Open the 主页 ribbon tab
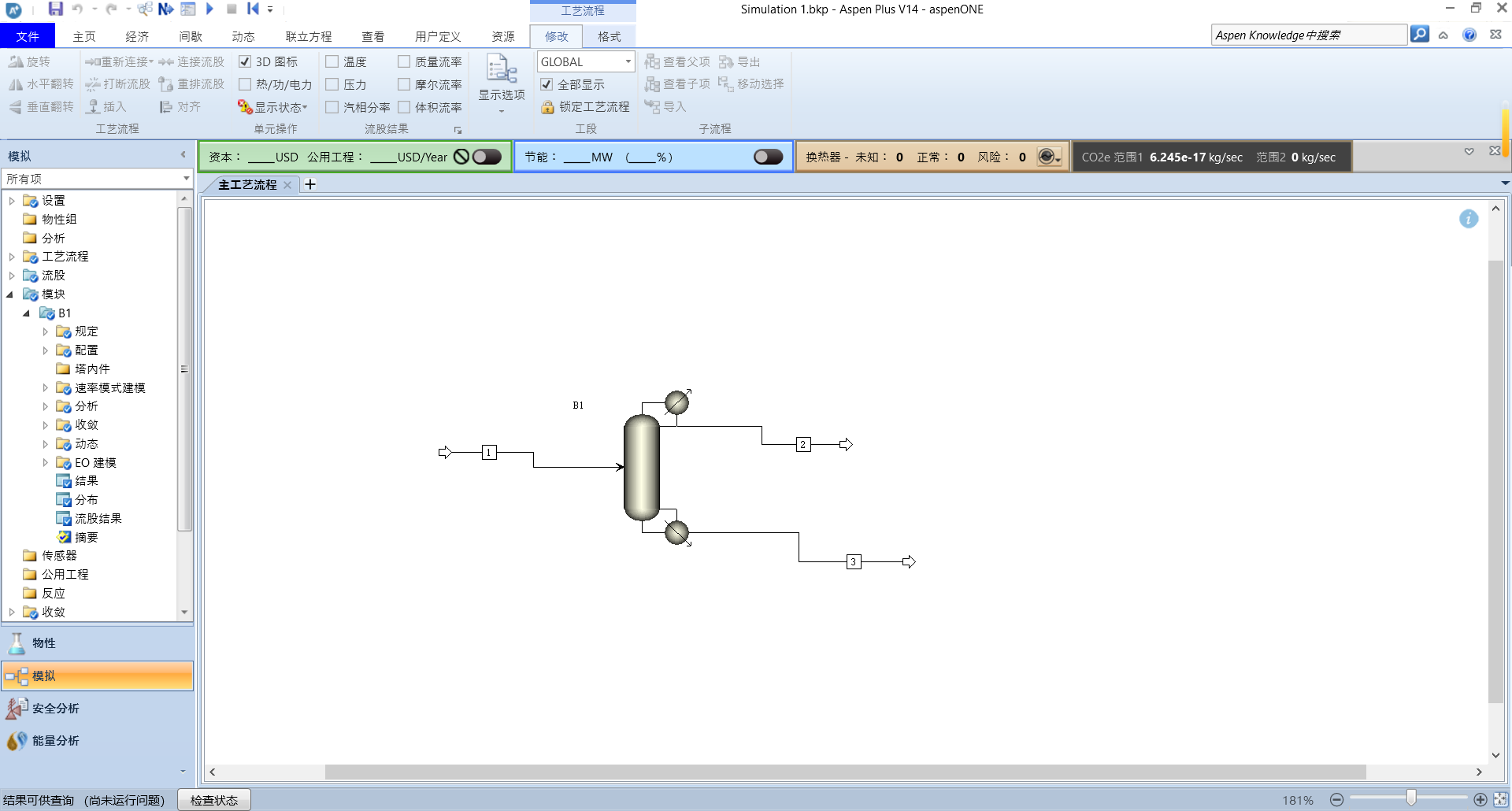This screenshot has height=811, width=1512. (84, 36)
